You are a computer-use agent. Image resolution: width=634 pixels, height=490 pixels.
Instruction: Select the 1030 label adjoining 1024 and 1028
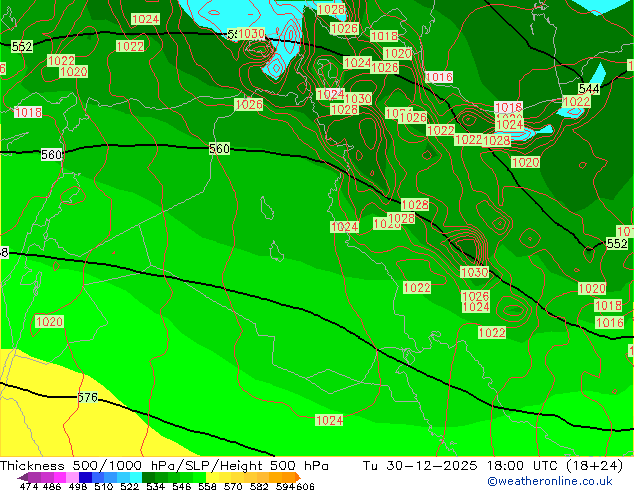click(358, 98)
